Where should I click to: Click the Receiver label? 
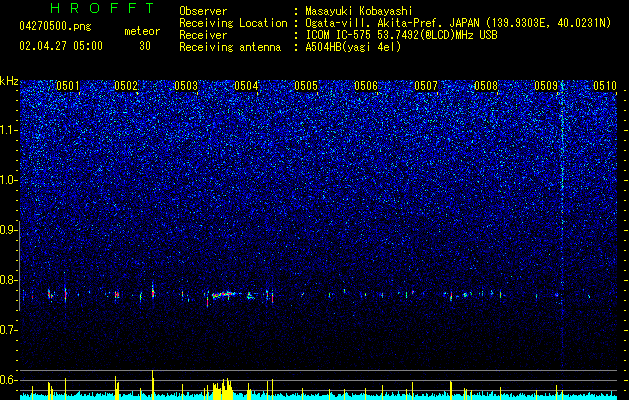click(203, 35)
